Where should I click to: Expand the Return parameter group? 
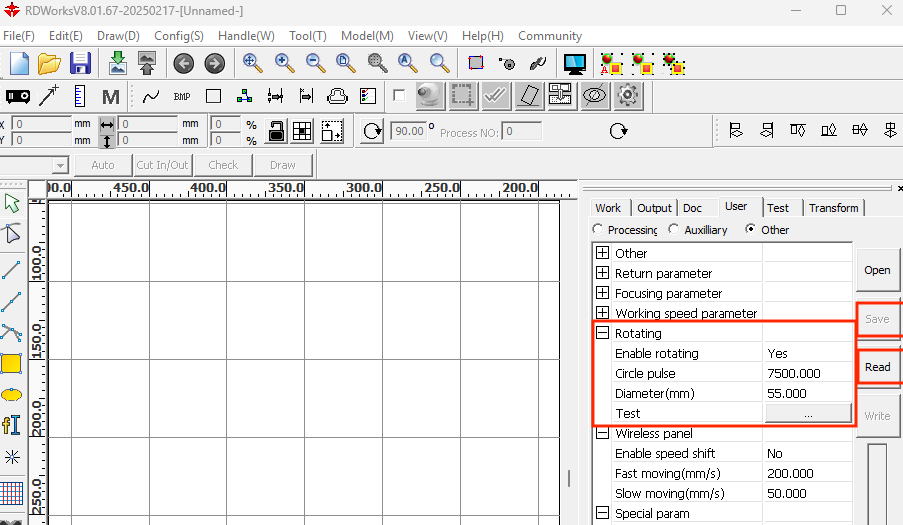pyautogui.click(x=602, y=273)
